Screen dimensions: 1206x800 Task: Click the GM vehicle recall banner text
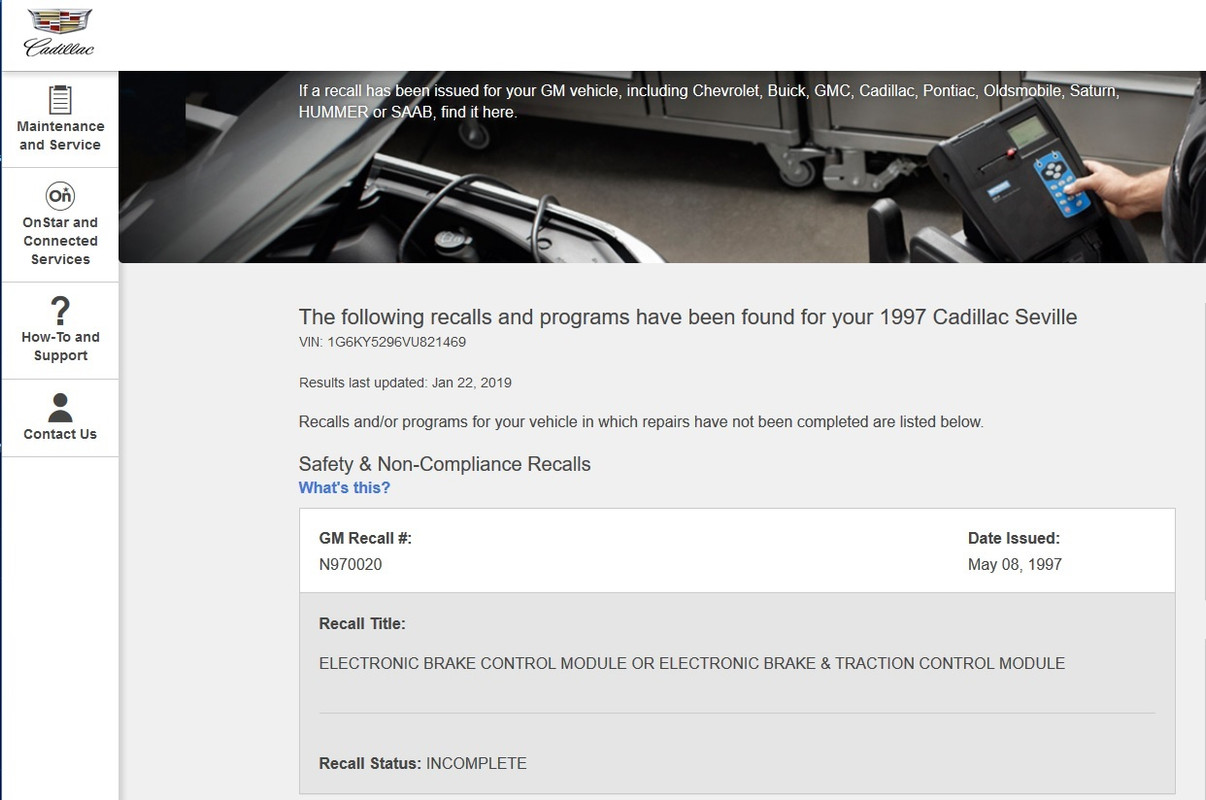click(x=708, y=101)
